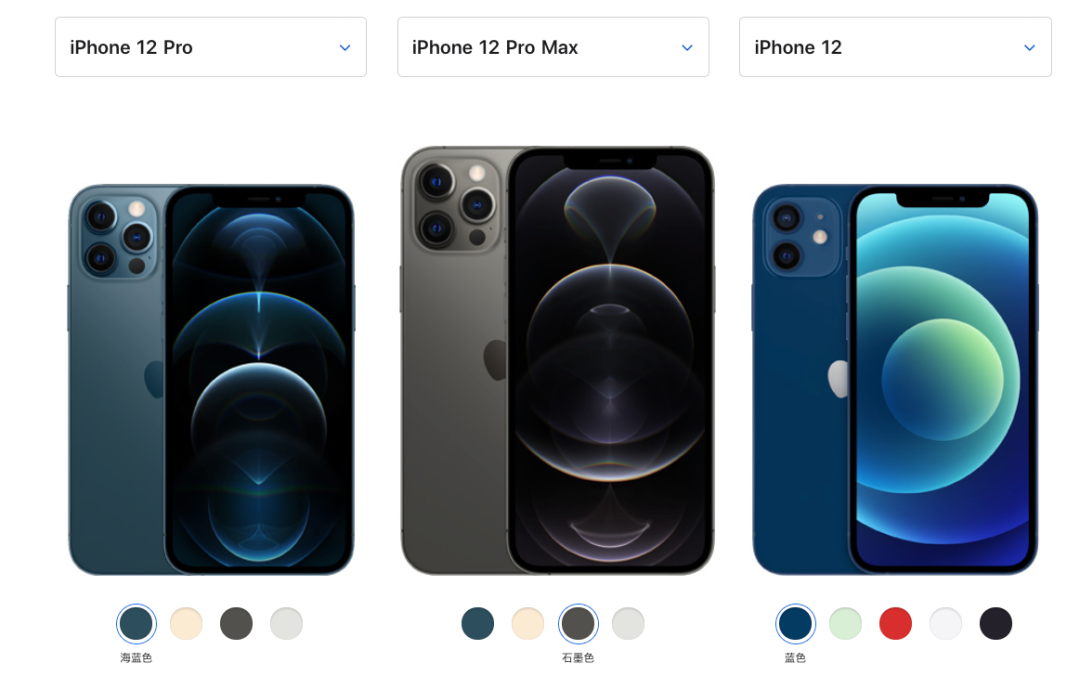The image size is (1080, 676).
Task: Select green color for iPhone 12
Action: 846,624
